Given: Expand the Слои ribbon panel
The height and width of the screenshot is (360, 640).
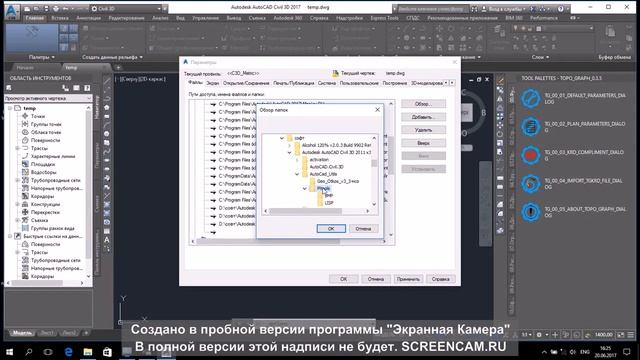Looking at the screenshot, I should click(540, 57).
